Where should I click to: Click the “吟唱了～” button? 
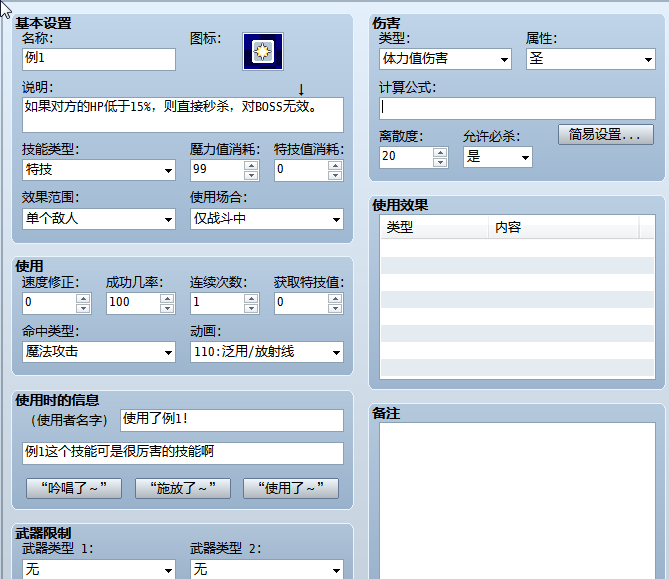(x=74, y=488)
